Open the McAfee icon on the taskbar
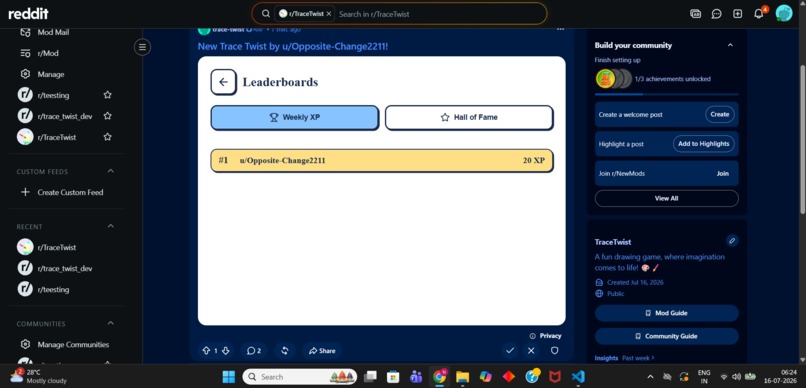Screen dimensions: 806x388 coord(555,377)
